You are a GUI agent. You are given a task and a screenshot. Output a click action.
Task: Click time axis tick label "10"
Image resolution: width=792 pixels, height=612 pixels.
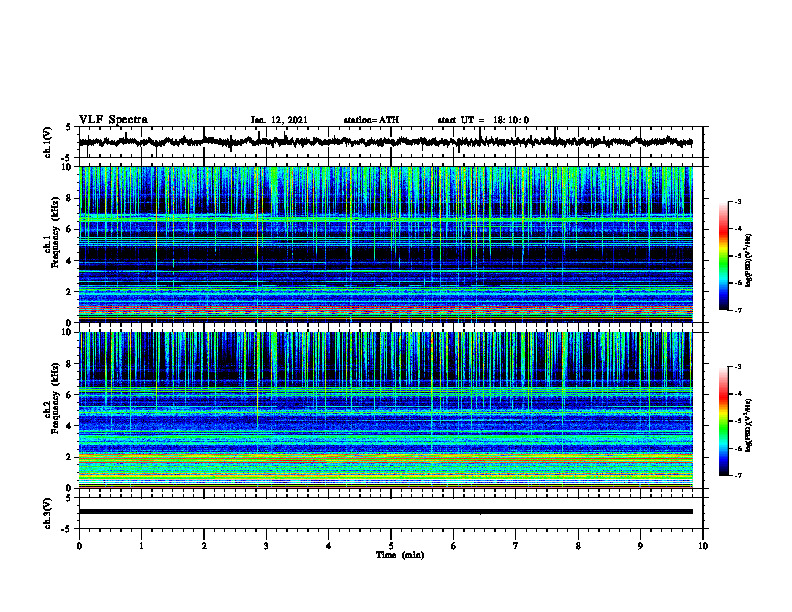(x=703, y=546)
